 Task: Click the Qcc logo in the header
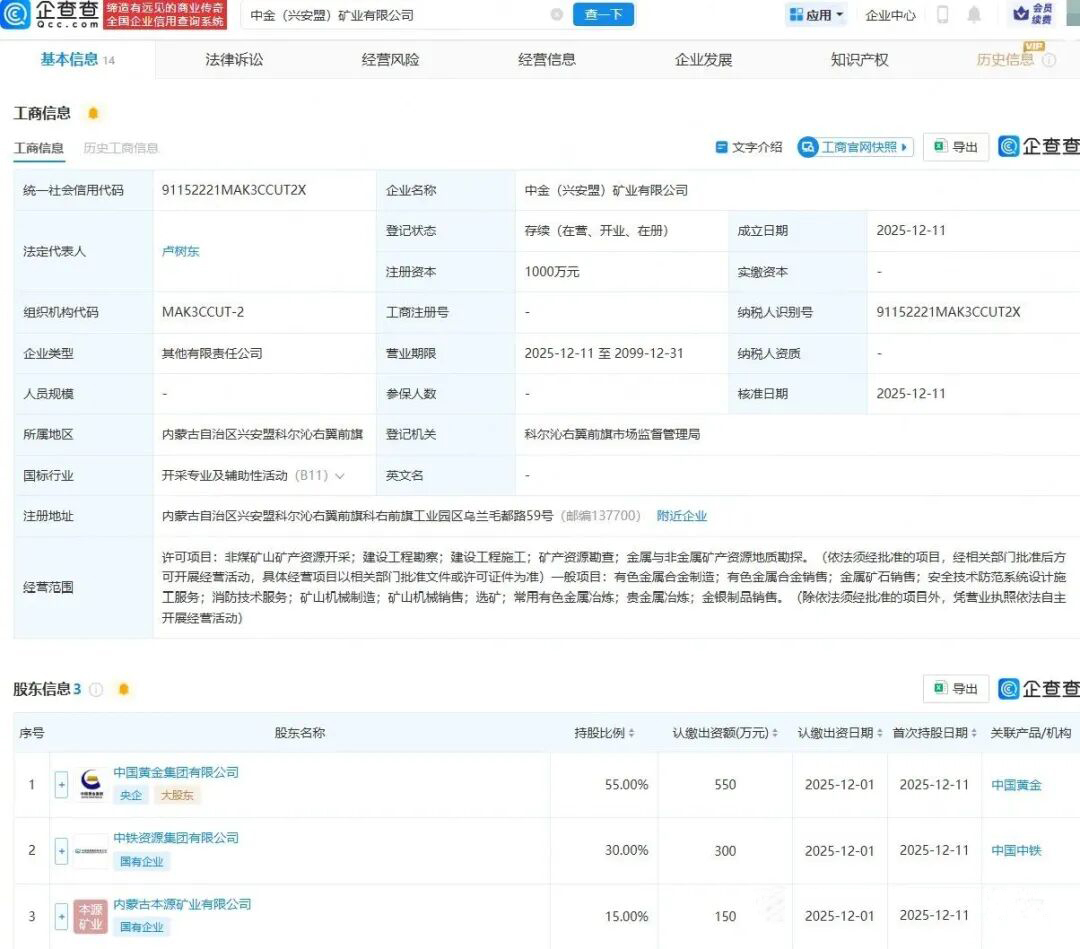[x=50, y=14]
